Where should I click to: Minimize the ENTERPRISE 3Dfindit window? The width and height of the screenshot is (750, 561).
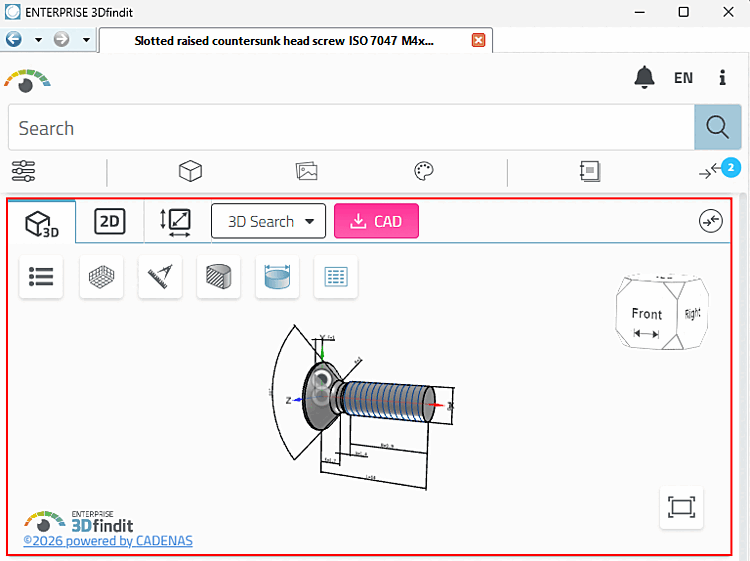coord(640,12)
